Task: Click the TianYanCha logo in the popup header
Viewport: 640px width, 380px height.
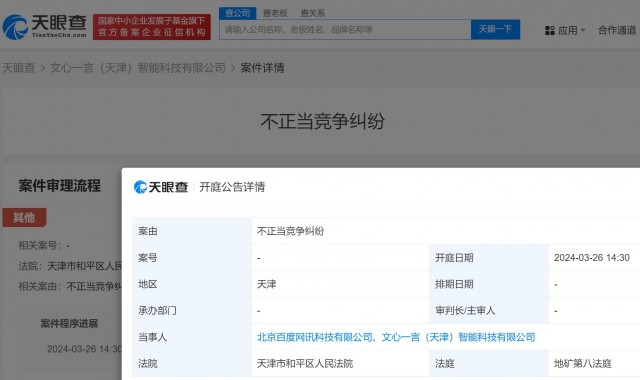Action: click(161, 187)
